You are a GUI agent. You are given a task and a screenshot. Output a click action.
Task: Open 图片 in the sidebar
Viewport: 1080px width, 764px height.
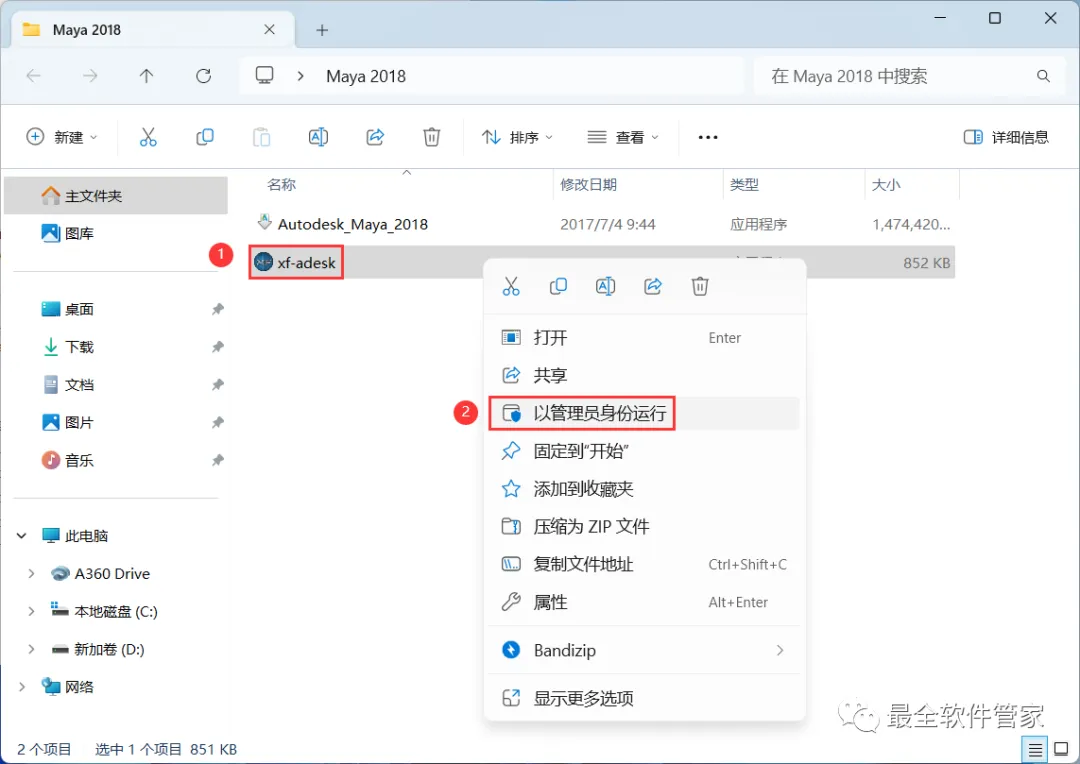click(116, 422)
